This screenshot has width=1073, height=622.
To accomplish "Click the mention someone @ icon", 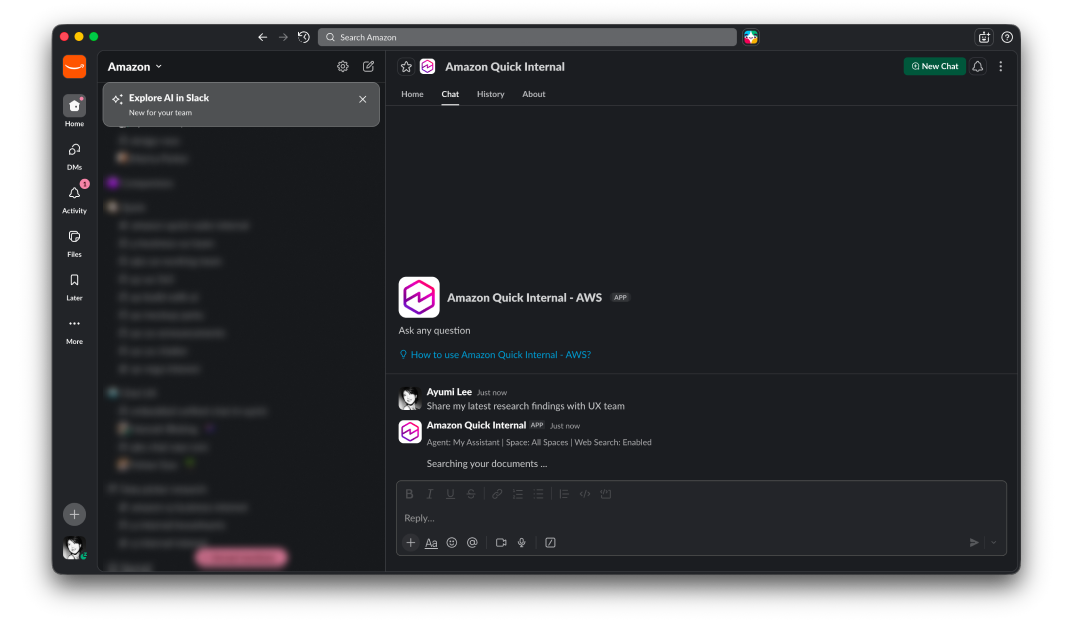I will (472, 543).
